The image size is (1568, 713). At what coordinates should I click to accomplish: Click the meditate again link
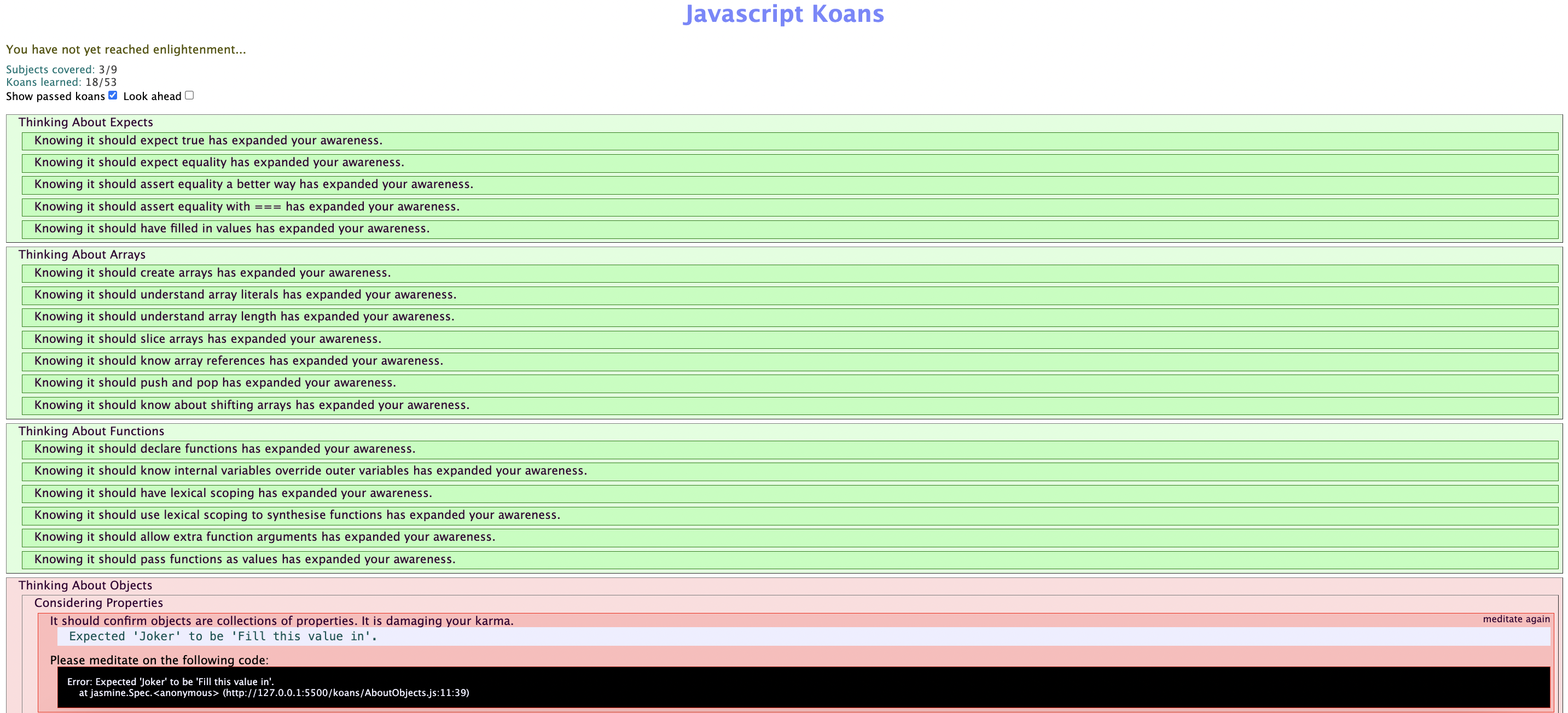(x=1515, y=619)
